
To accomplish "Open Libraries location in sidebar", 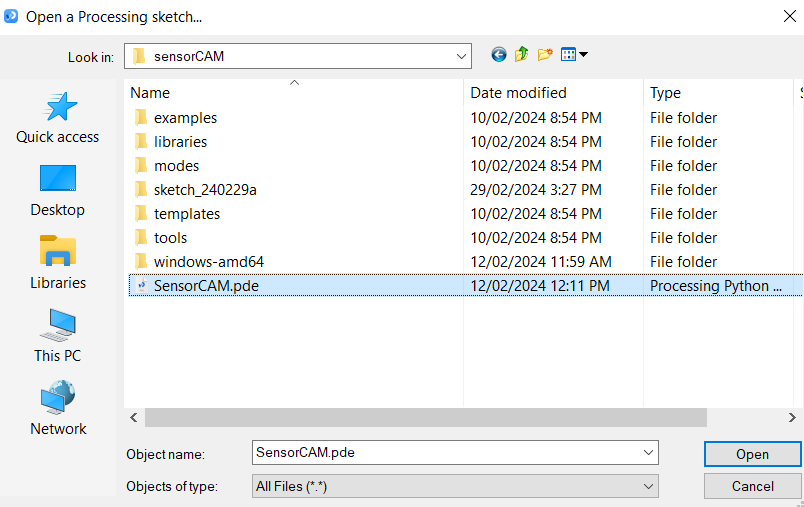I will pos(58,263).
